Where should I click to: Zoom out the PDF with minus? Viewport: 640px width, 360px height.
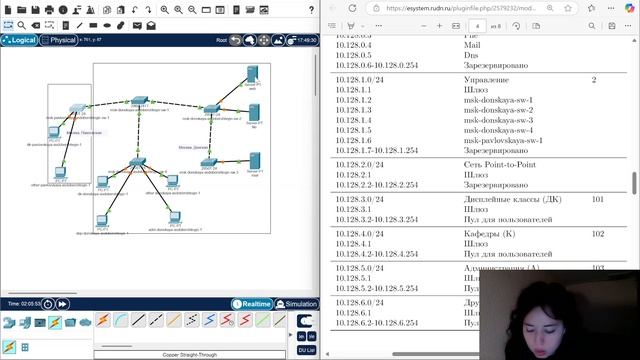[x=424, y=26]
